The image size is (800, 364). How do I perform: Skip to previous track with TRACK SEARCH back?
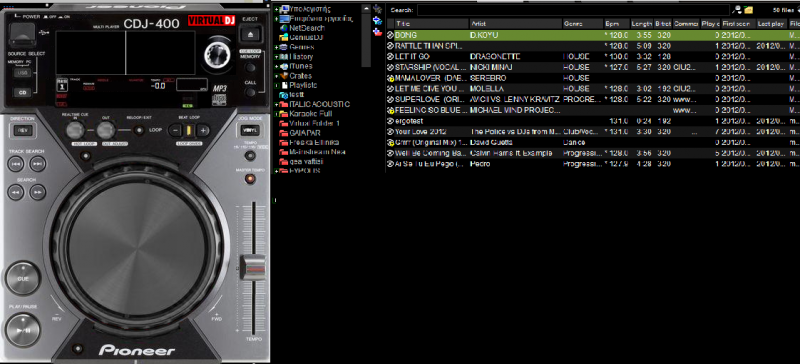coord(16,164)
